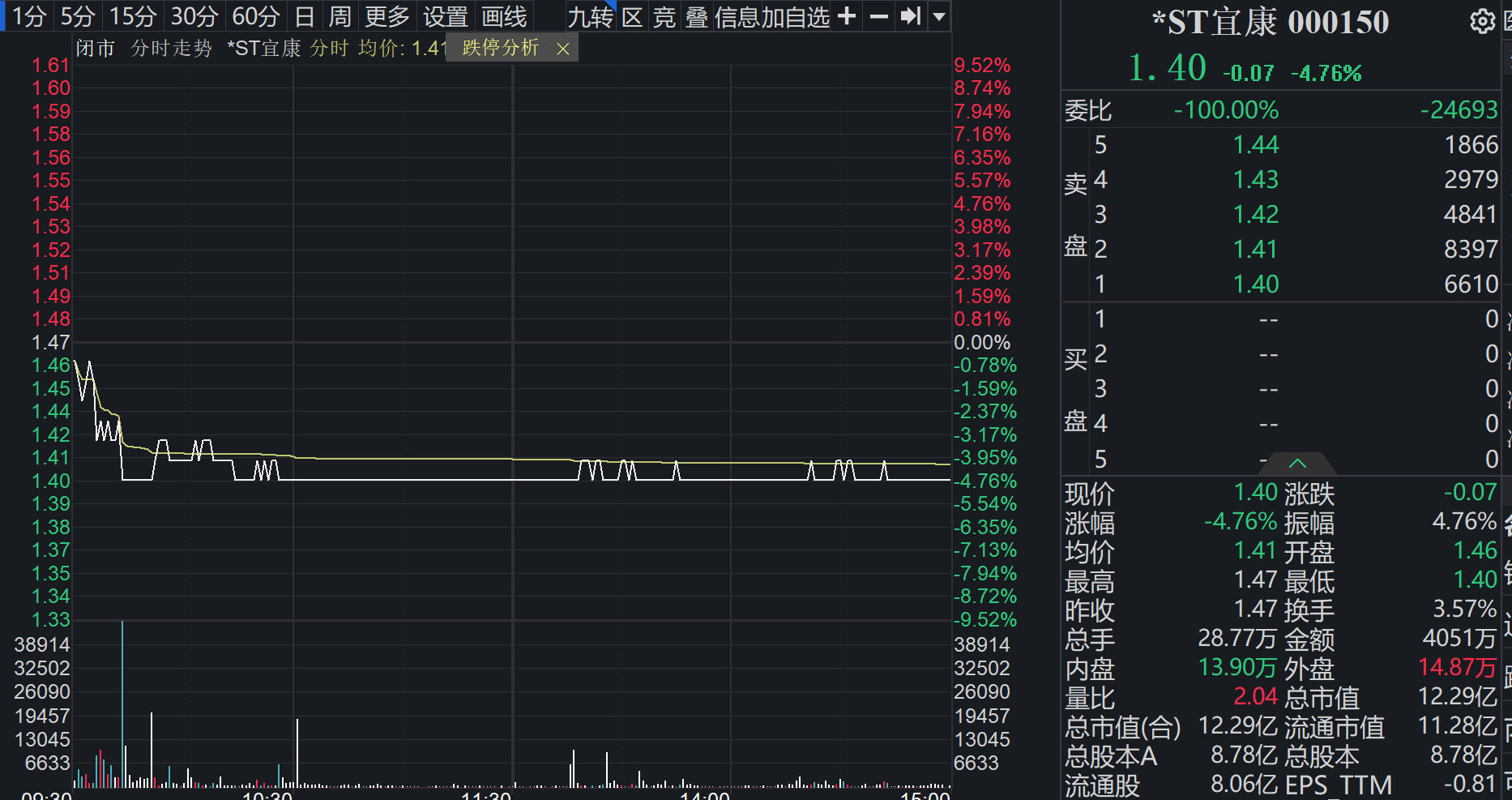Screen dimensions: 1512x800
Task: Click the sell level 1 price 1.40
Action: (x=1255, y=284)
